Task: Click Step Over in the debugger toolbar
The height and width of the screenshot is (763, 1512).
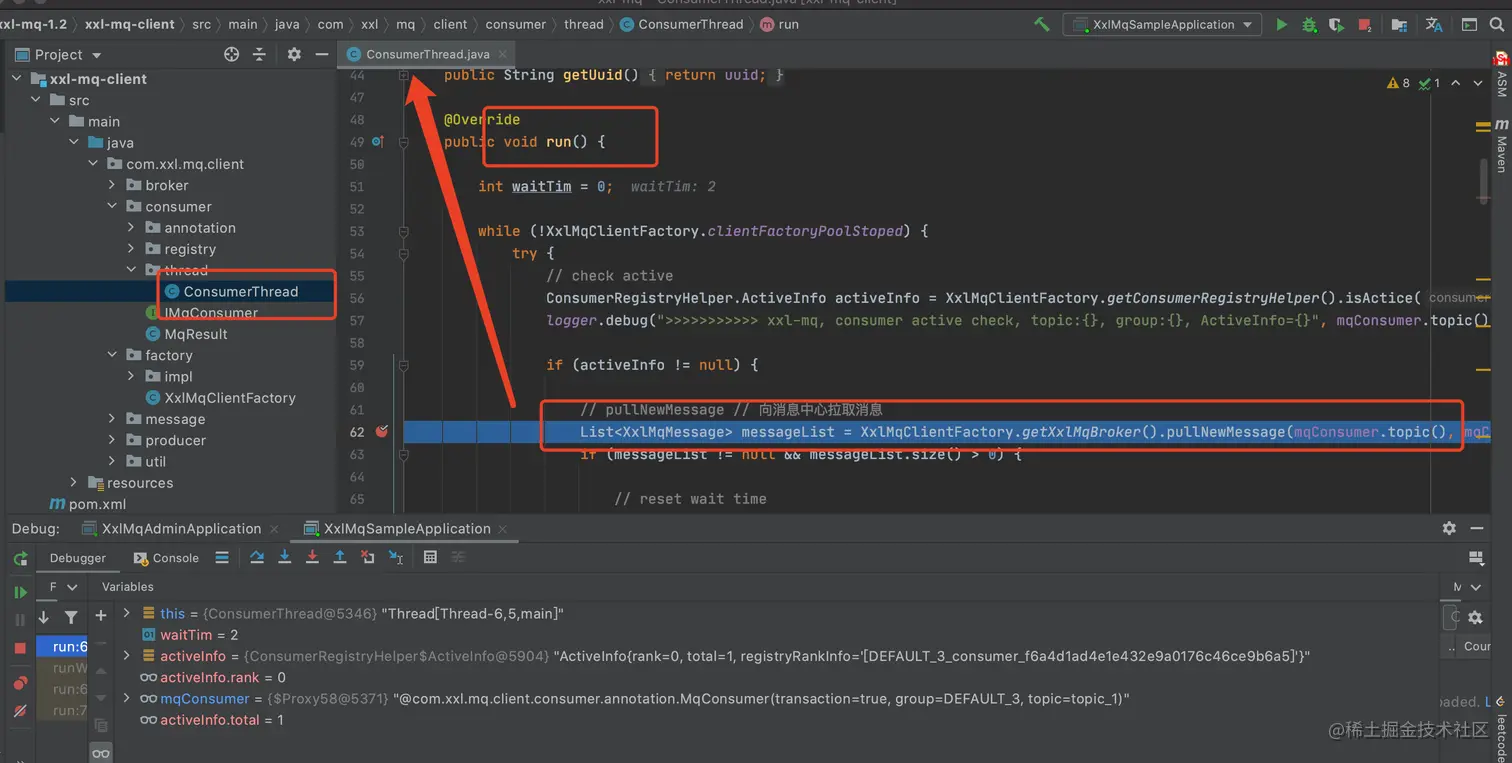Action: [x=257, y=557]
